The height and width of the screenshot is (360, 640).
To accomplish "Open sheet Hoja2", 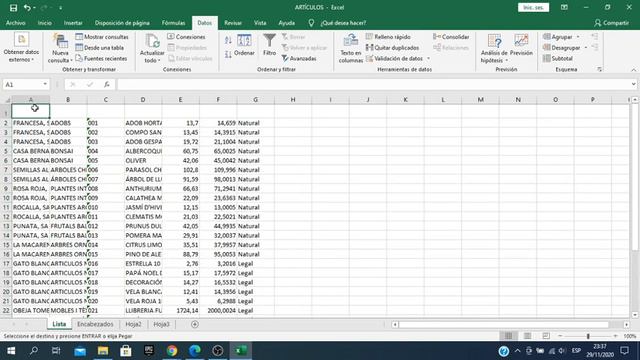I will 133,324.
